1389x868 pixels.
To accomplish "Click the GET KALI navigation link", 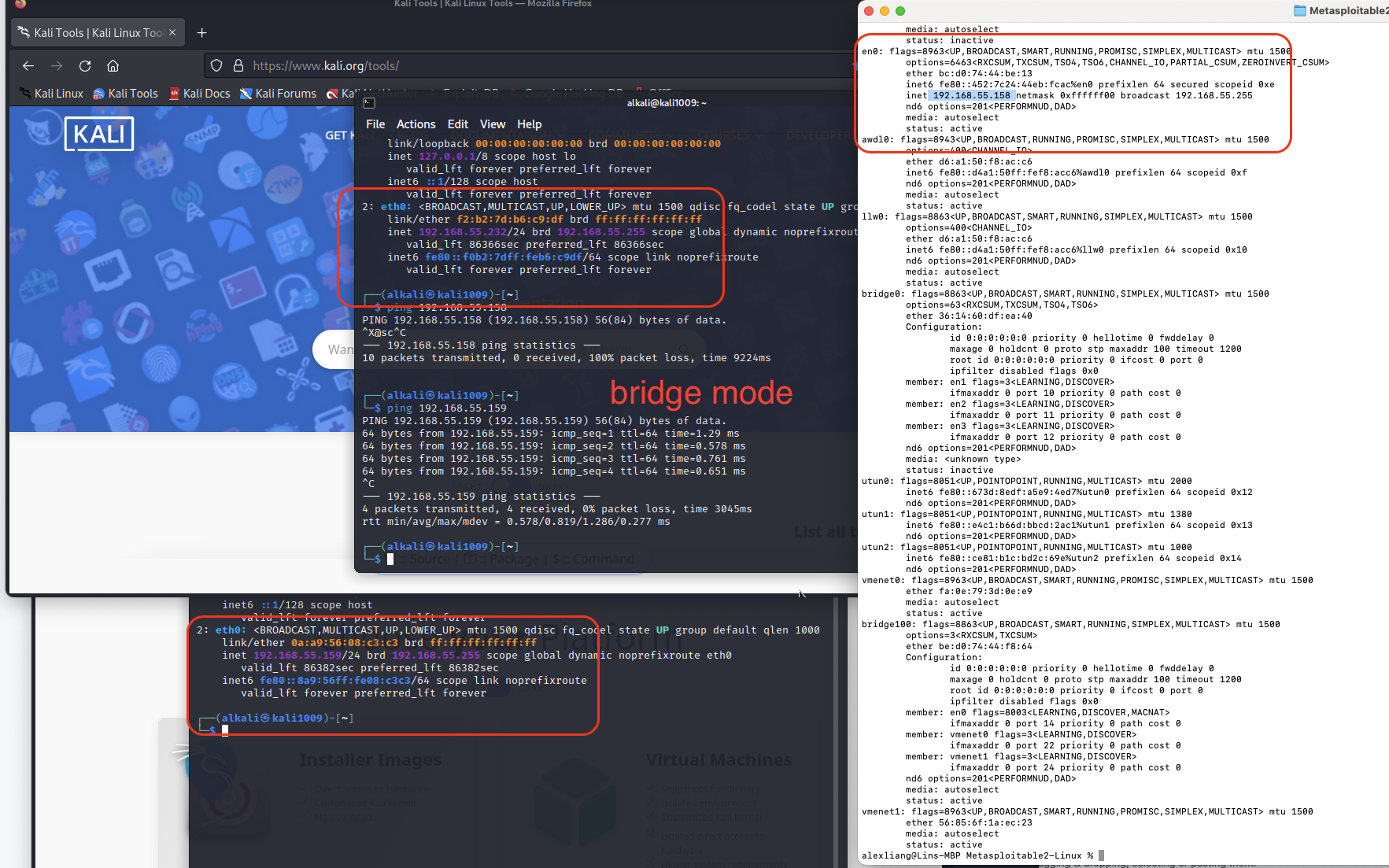I will (342, 135).
